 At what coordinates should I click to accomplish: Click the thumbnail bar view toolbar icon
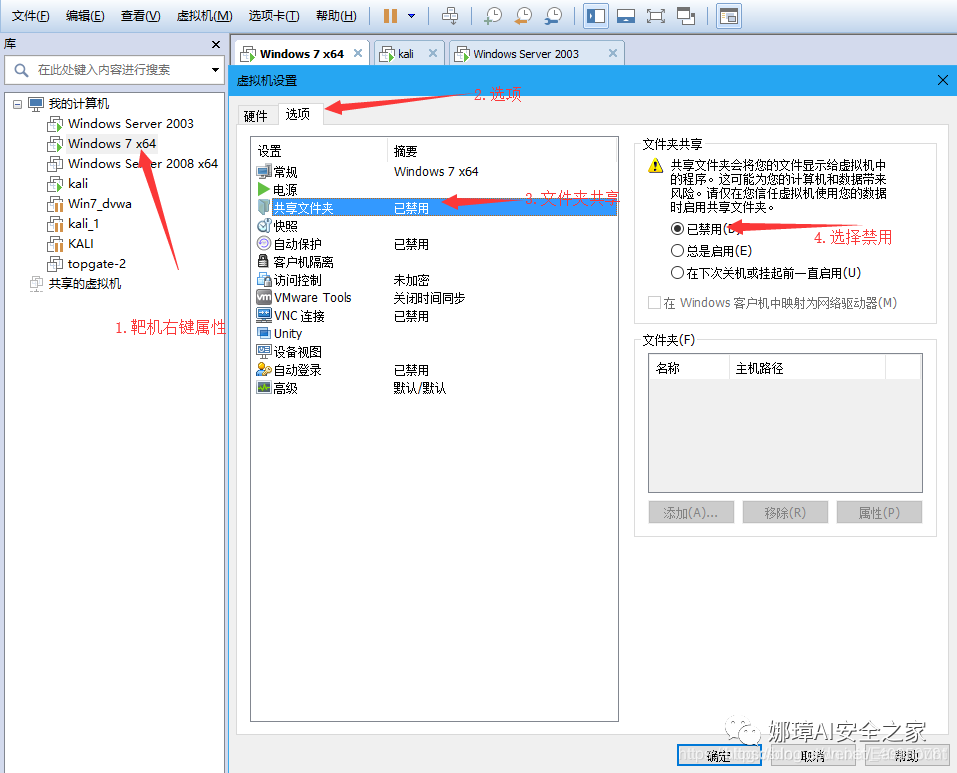[626, 16]
